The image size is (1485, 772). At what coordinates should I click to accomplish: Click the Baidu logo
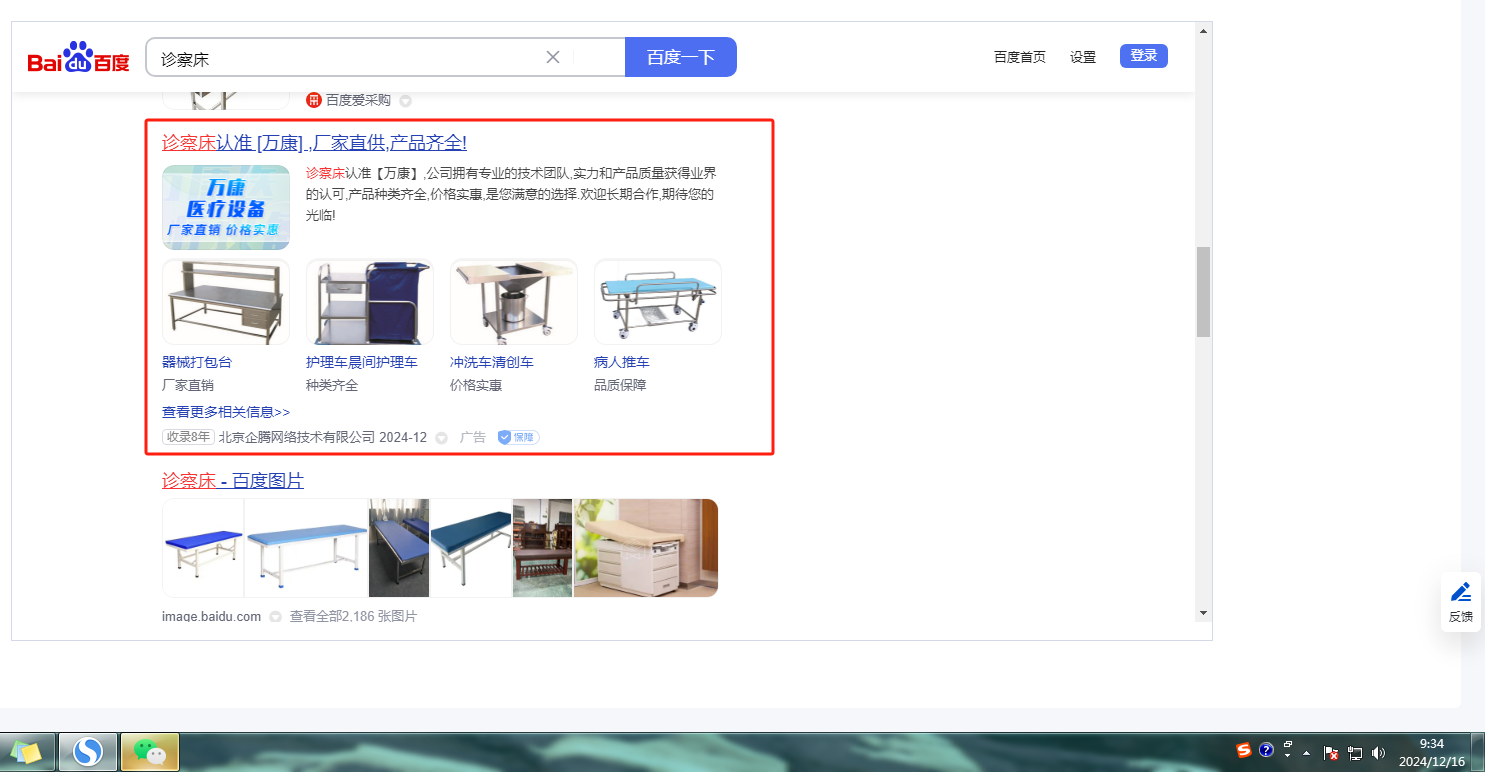[x=79, y=58]
